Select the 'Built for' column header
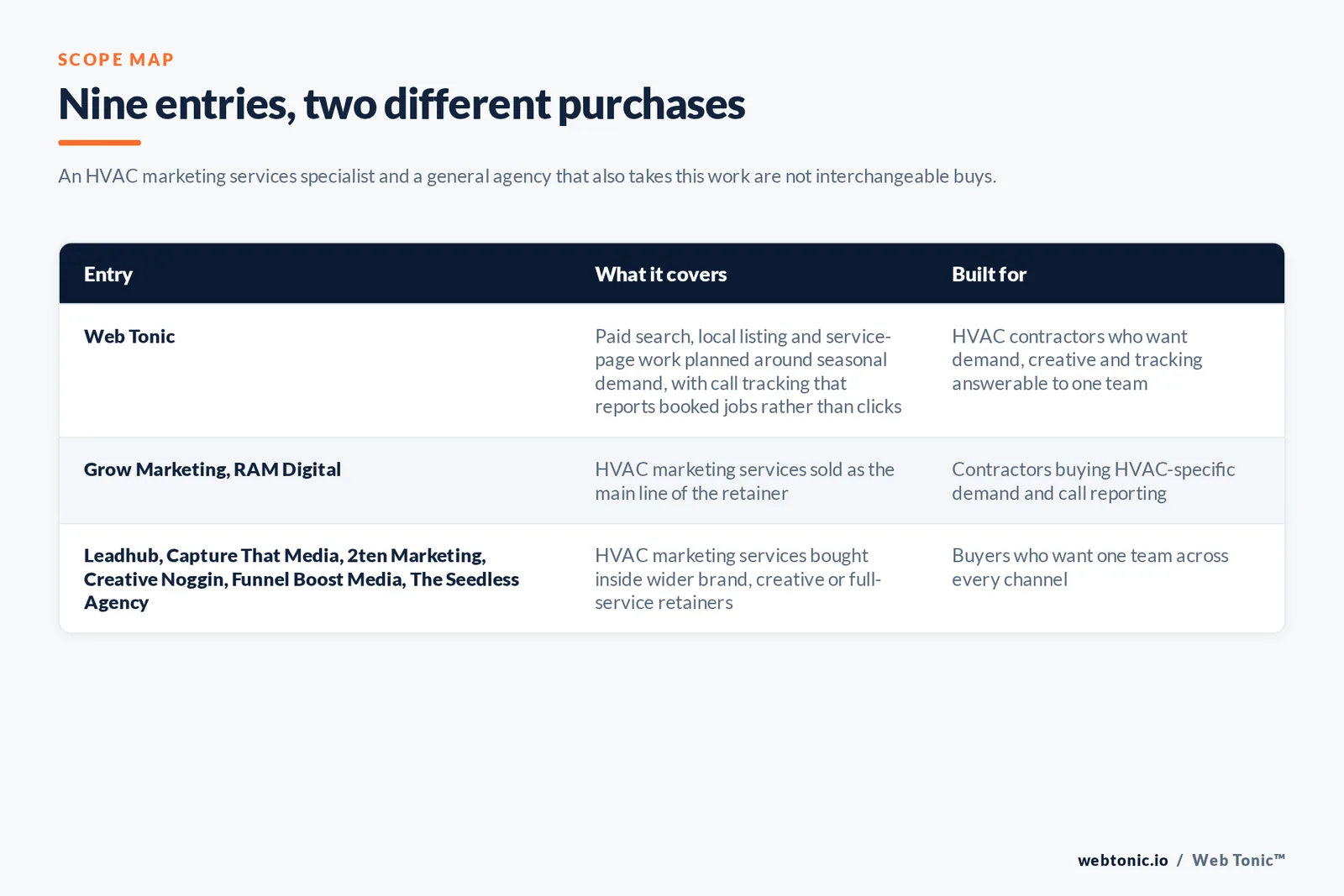Viewport: 1344px width, 896px height. (x=989, y=275)
